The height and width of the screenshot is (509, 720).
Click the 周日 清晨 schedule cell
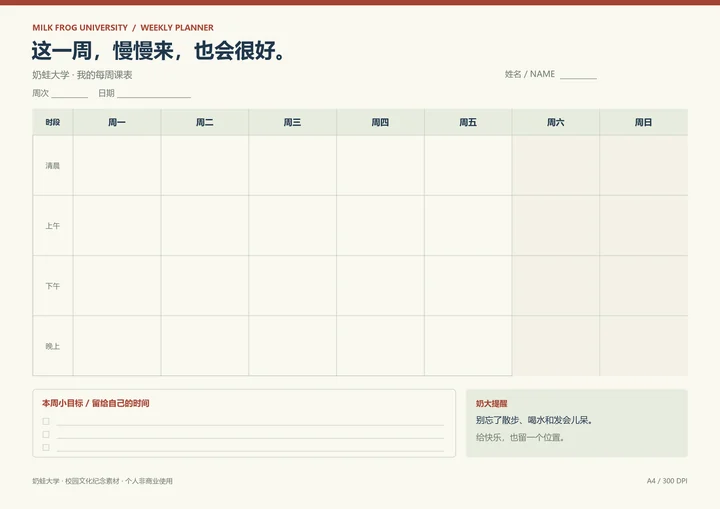coord(643,165)
